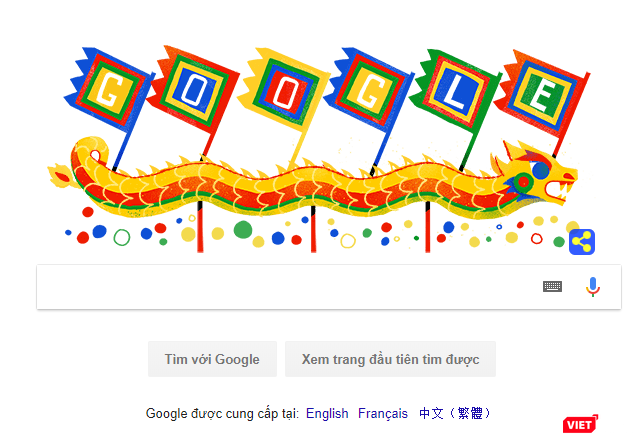Click the red flag with letter O
Screen dimensions: 644x444
194,92
